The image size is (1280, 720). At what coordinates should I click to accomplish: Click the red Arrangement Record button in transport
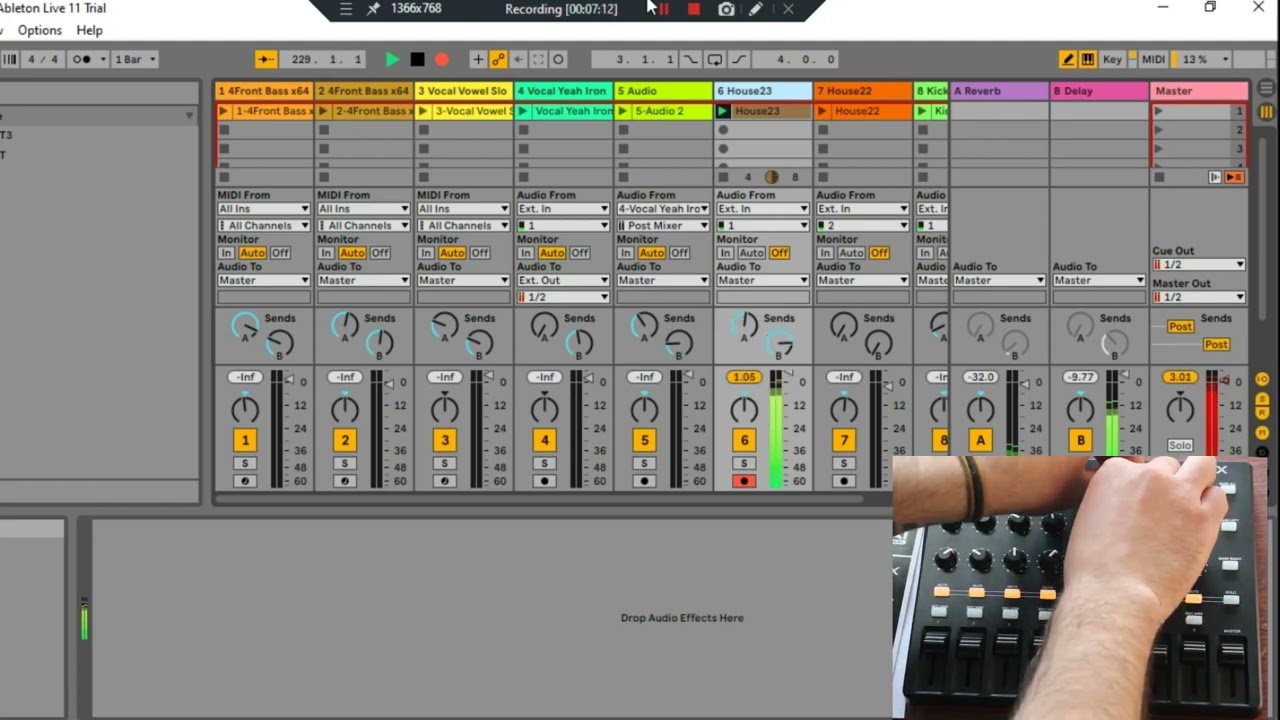[x=442, y=60]
